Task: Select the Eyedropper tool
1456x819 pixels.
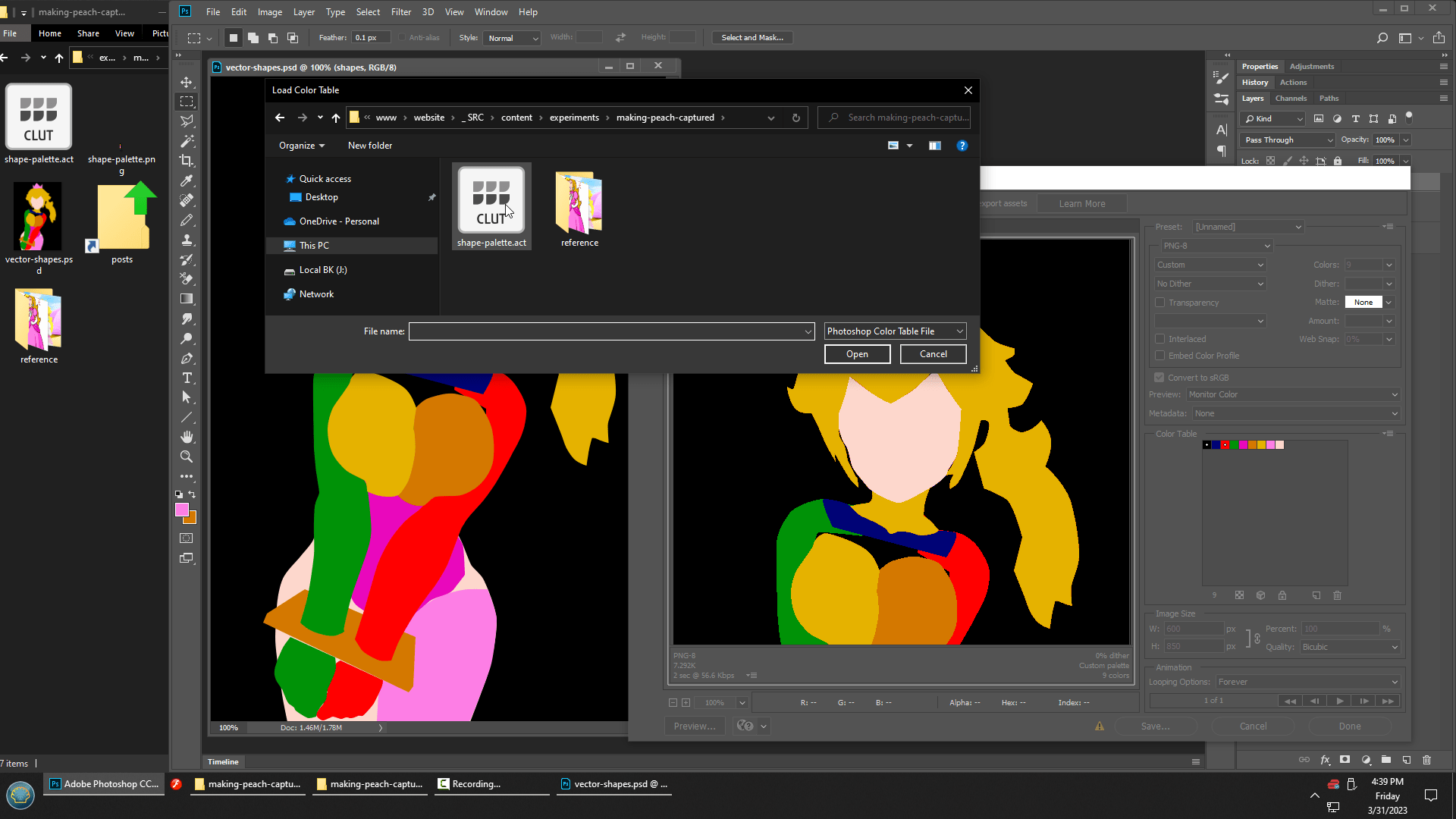Action: [x=187, y=180]
